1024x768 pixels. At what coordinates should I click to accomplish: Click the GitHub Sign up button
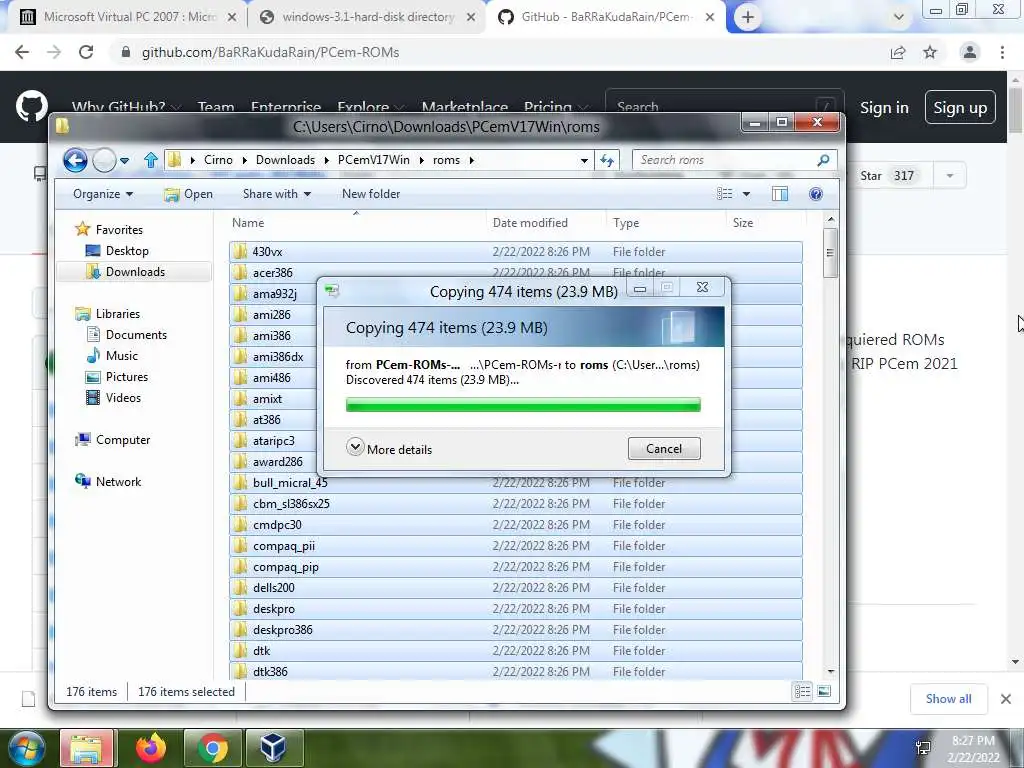click(960, 107)
